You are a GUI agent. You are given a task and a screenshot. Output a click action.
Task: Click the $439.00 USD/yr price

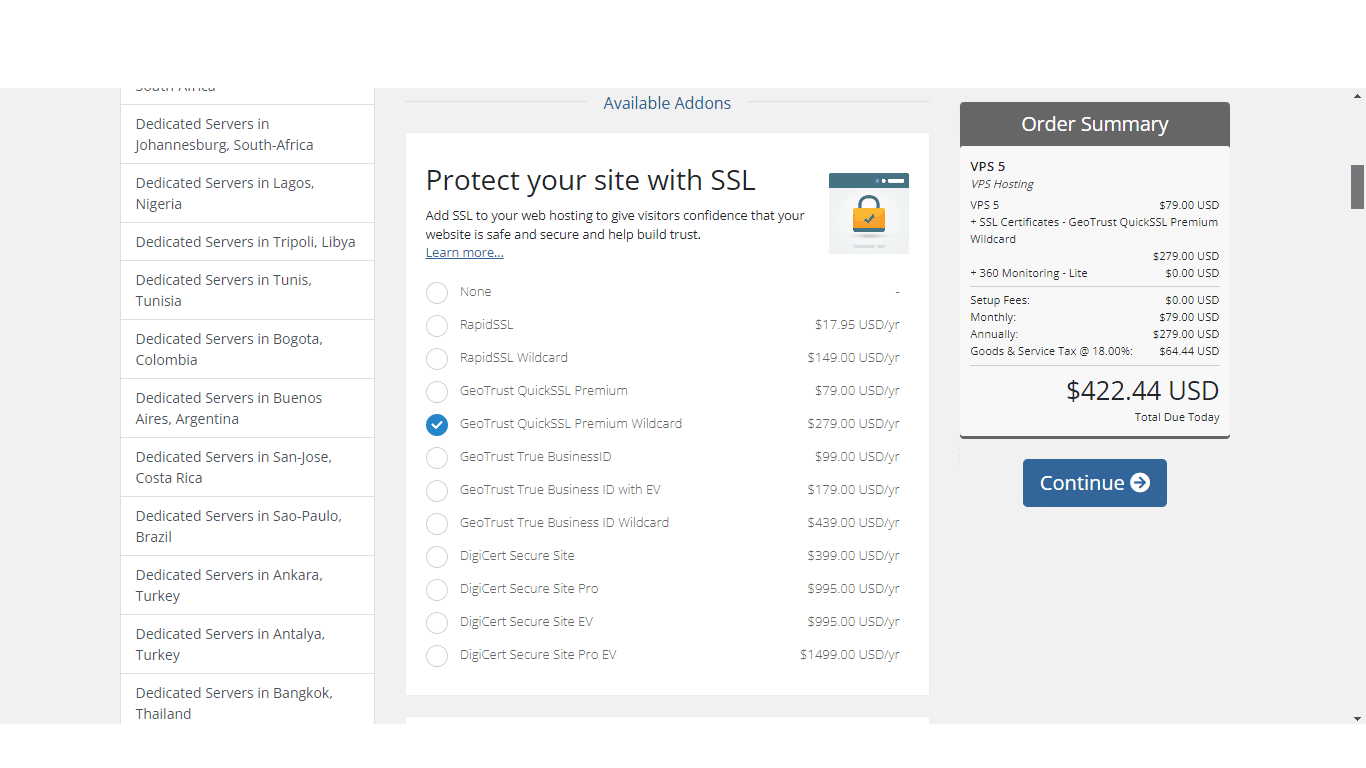[x=854, y=523]
